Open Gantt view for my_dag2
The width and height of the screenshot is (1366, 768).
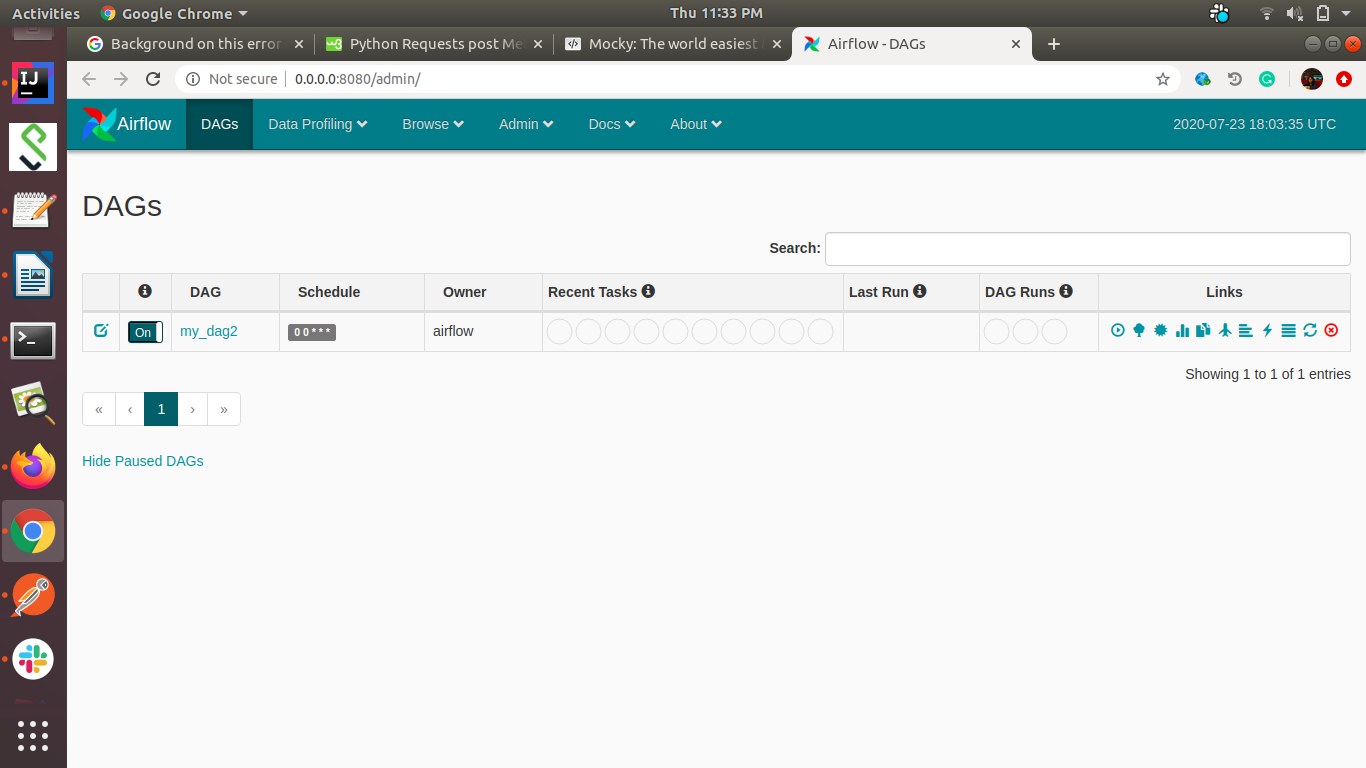pyautogui.click(x=1246, y=331)
